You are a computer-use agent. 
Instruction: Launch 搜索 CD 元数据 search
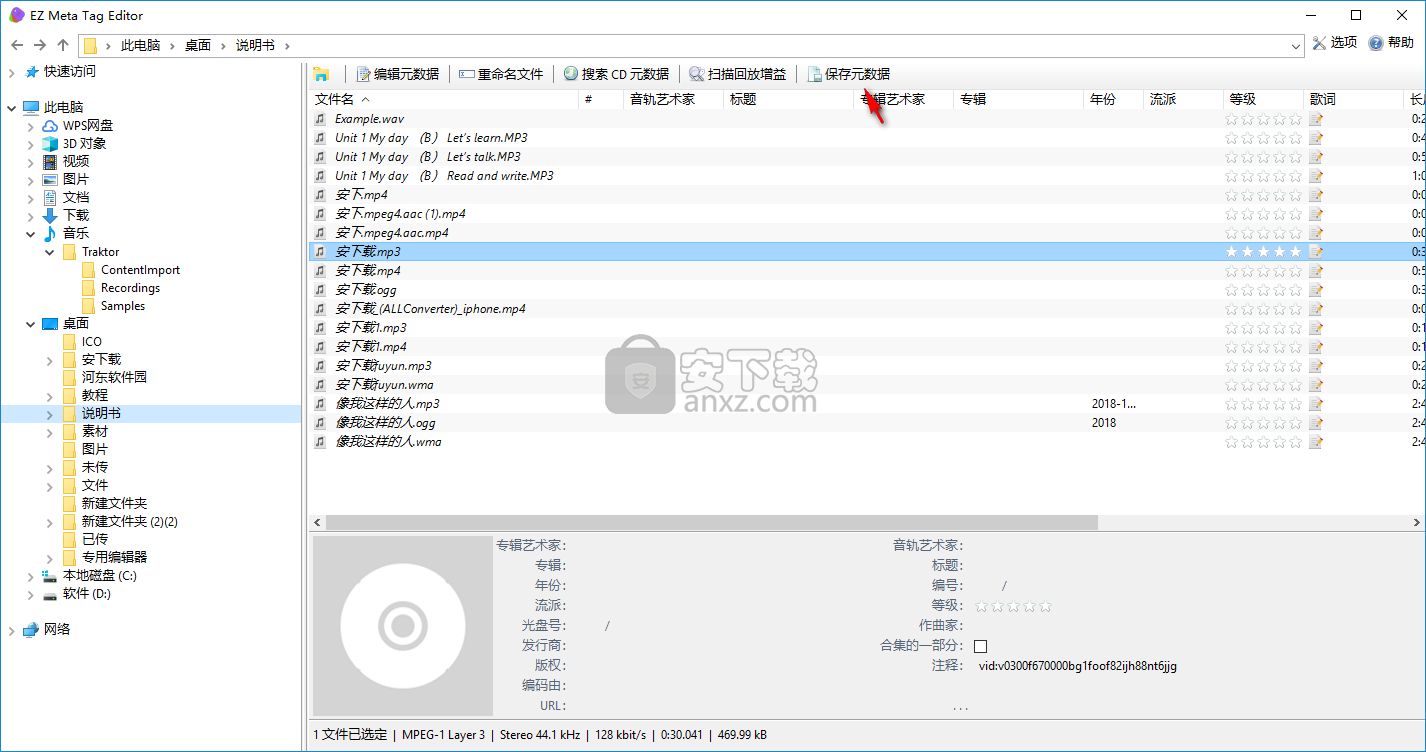pos(616,74)
